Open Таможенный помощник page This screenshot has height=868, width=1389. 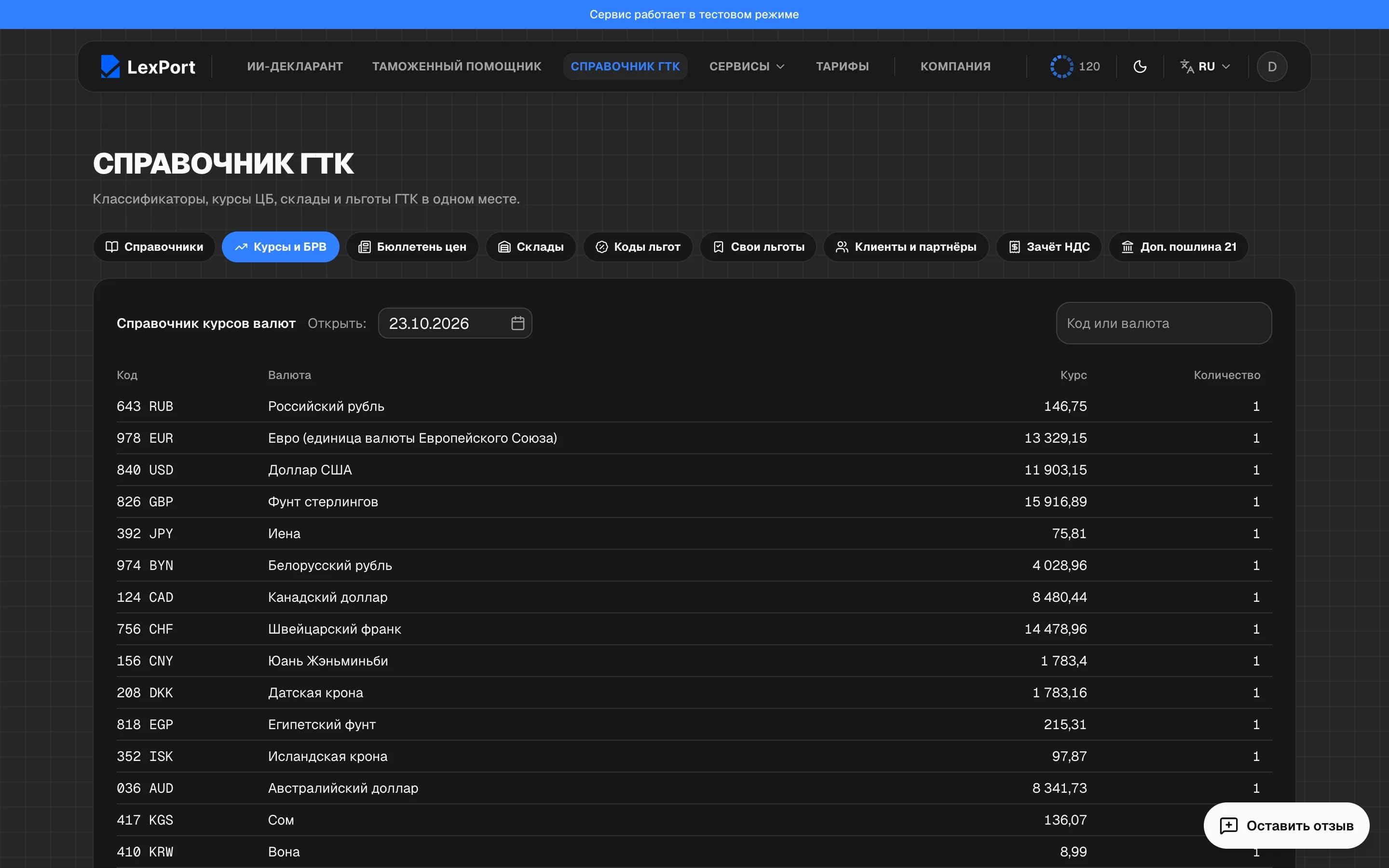pos(456,67)
